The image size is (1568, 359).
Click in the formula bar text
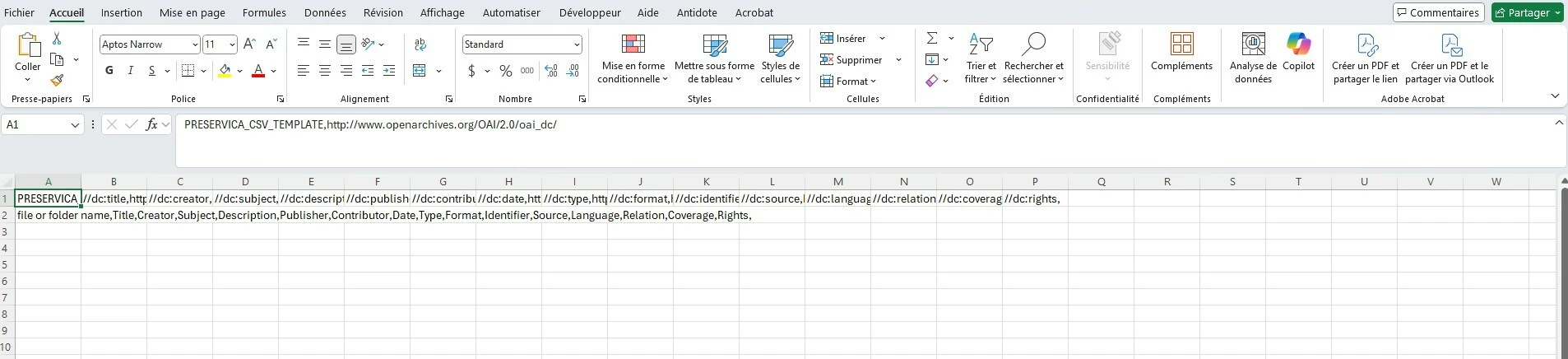(x=370, y=124)
